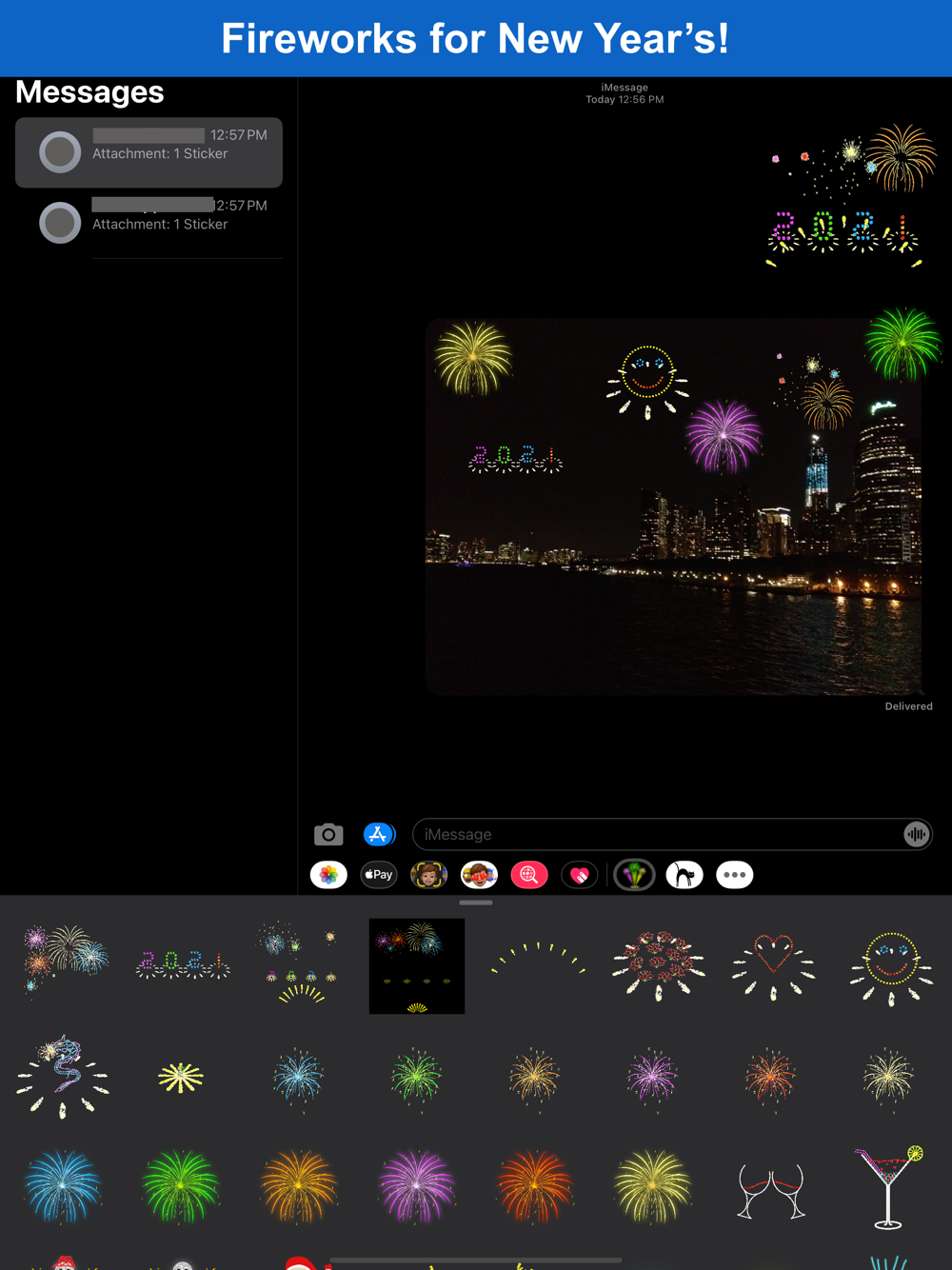This screenshot has width=952, height=1270.
Task: Select the large green firework sticker
Action: (x=181, y=1185)
